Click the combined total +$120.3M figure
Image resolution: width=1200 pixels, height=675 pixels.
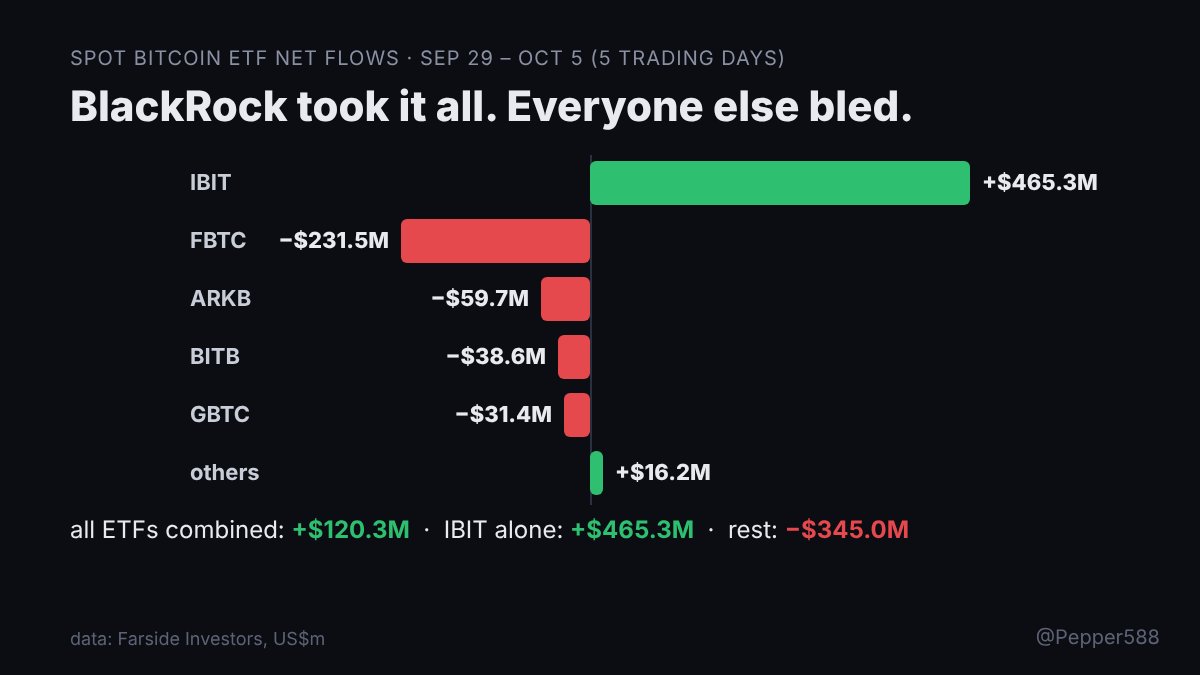(x=351, y=530)
